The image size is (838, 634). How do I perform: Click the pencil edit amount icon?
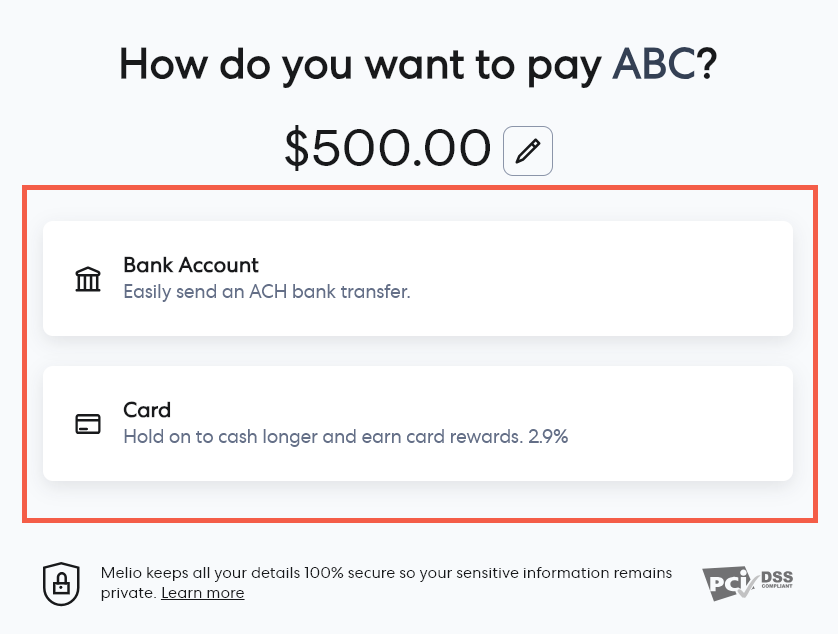pyautogui.click(x=527, y=151)
